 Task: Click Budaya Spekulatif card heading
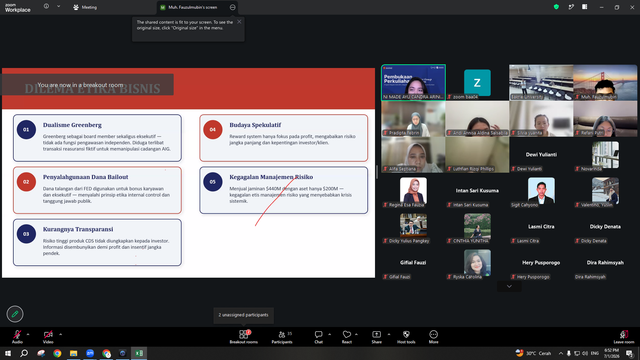coord(255,125)
